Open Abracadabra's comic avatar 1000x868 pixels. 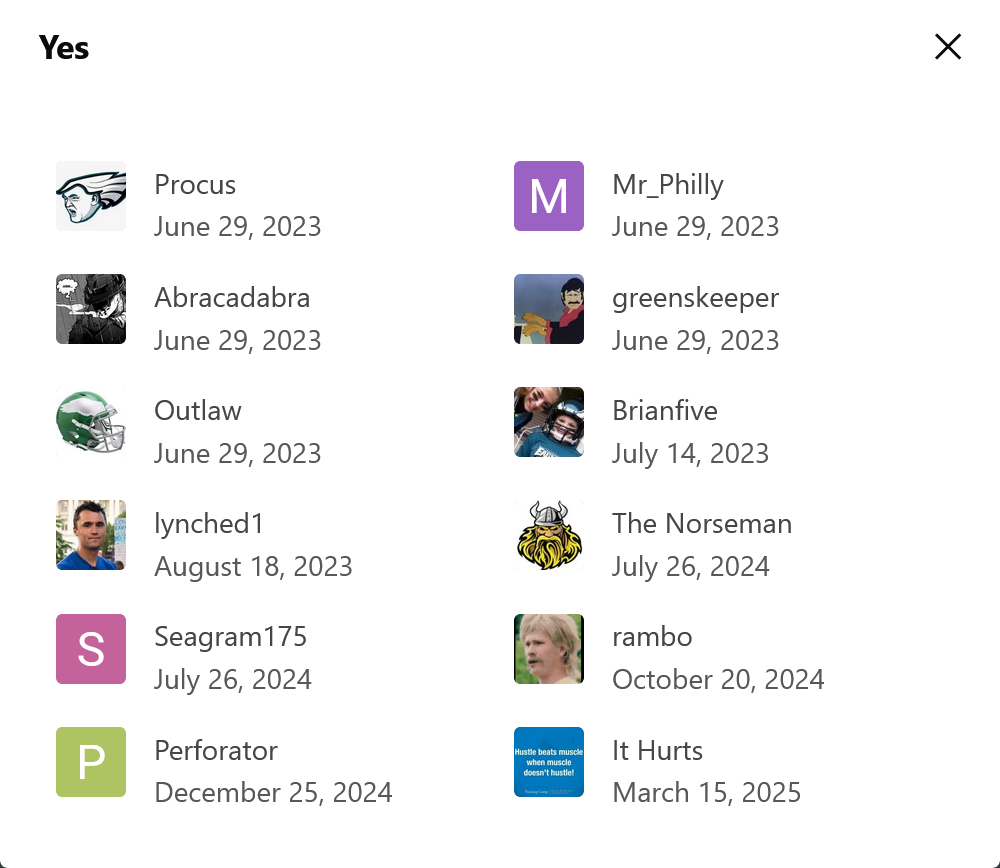pos(91,309)
